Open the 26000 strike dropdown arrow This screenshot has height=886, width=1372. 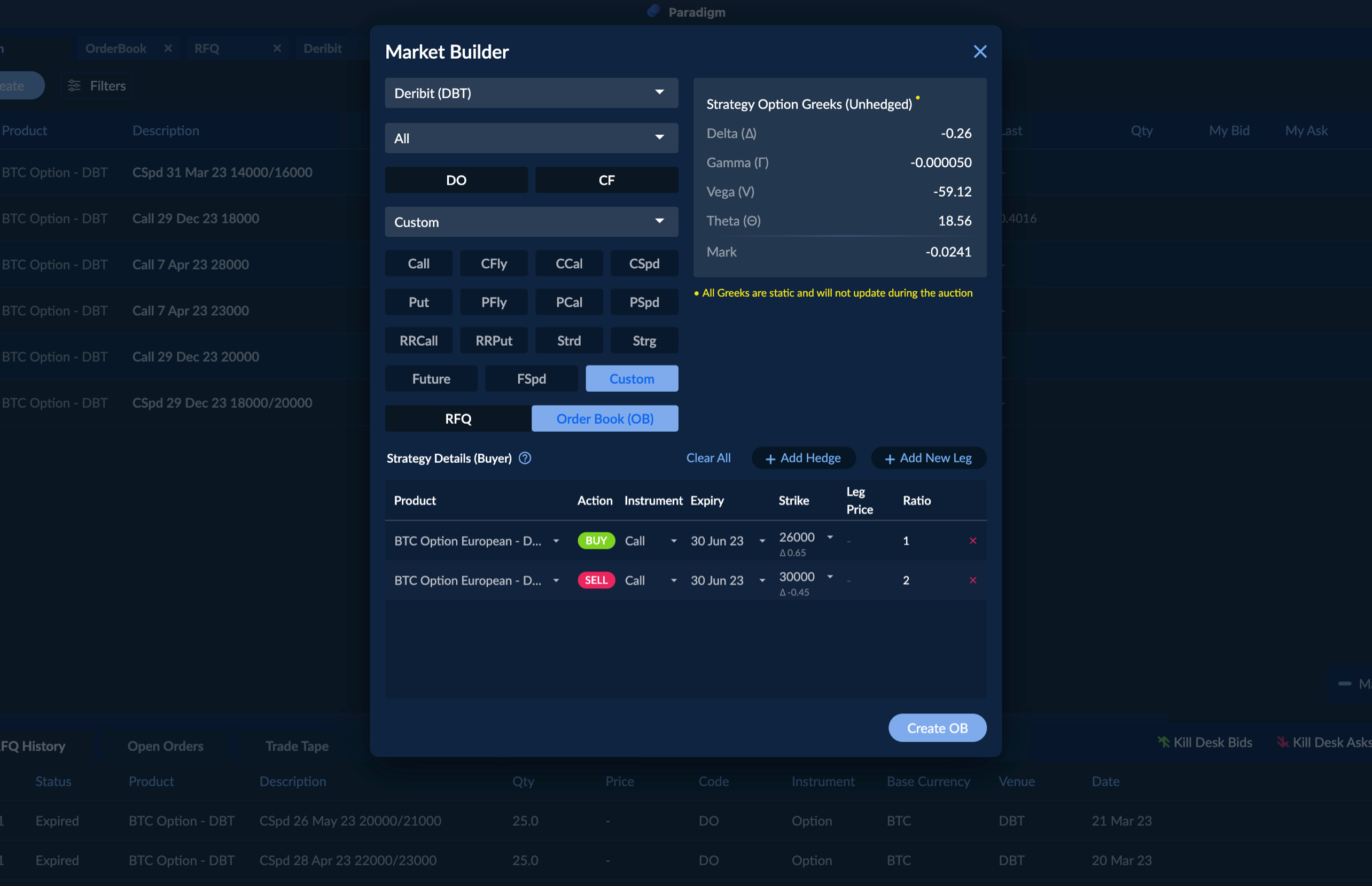click(830, 537)
